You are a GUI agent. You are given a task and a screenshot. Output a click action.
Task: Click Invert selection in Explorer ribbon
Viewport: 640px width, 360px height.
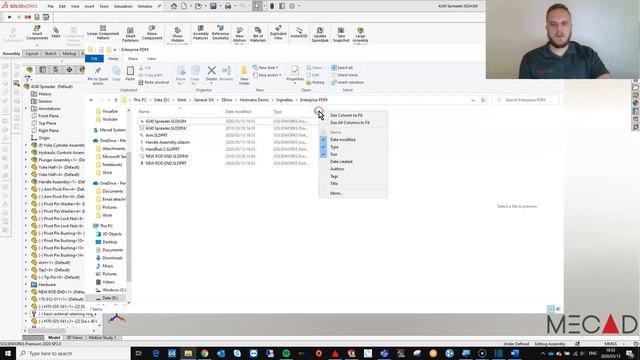tap(347, 82)
